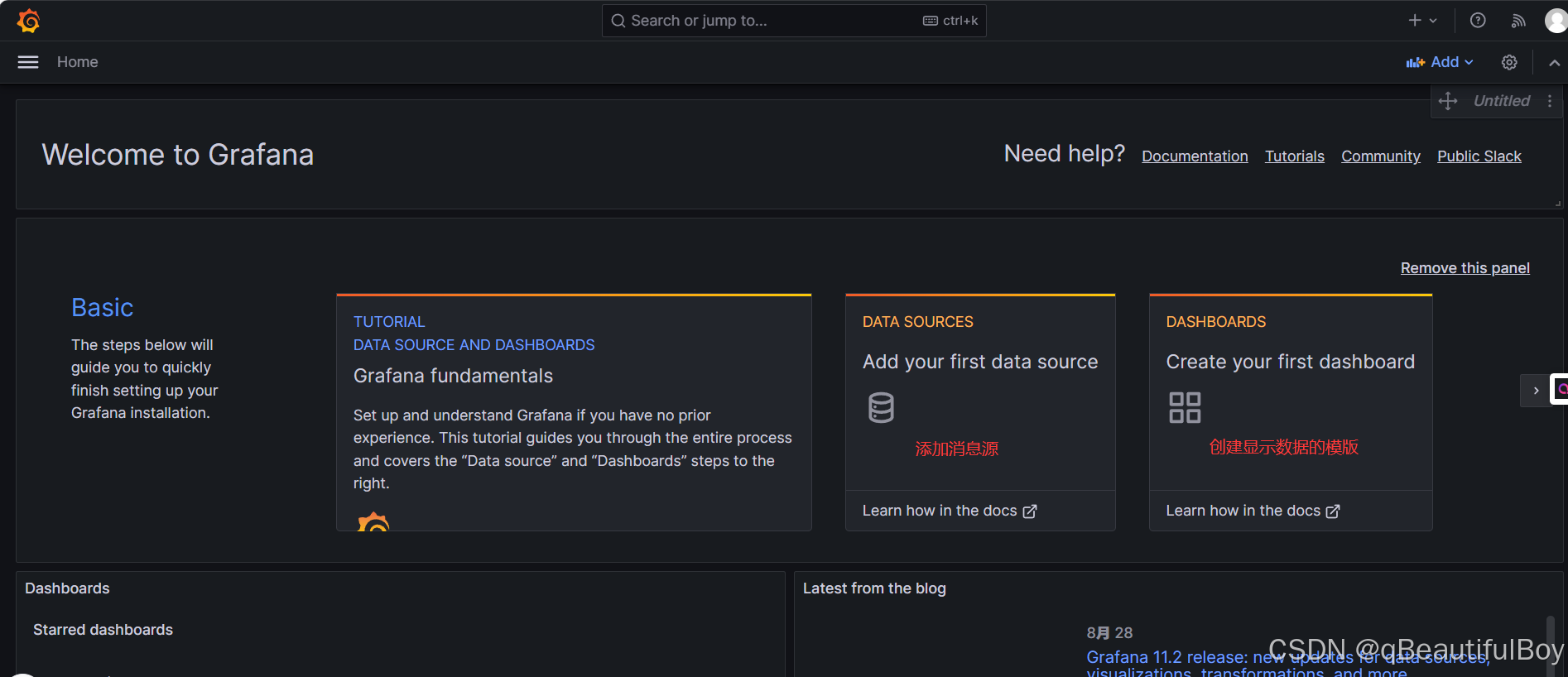
Task: Click the Grafana fundamentals tutorial logo
Action: [x=373, y=521]
